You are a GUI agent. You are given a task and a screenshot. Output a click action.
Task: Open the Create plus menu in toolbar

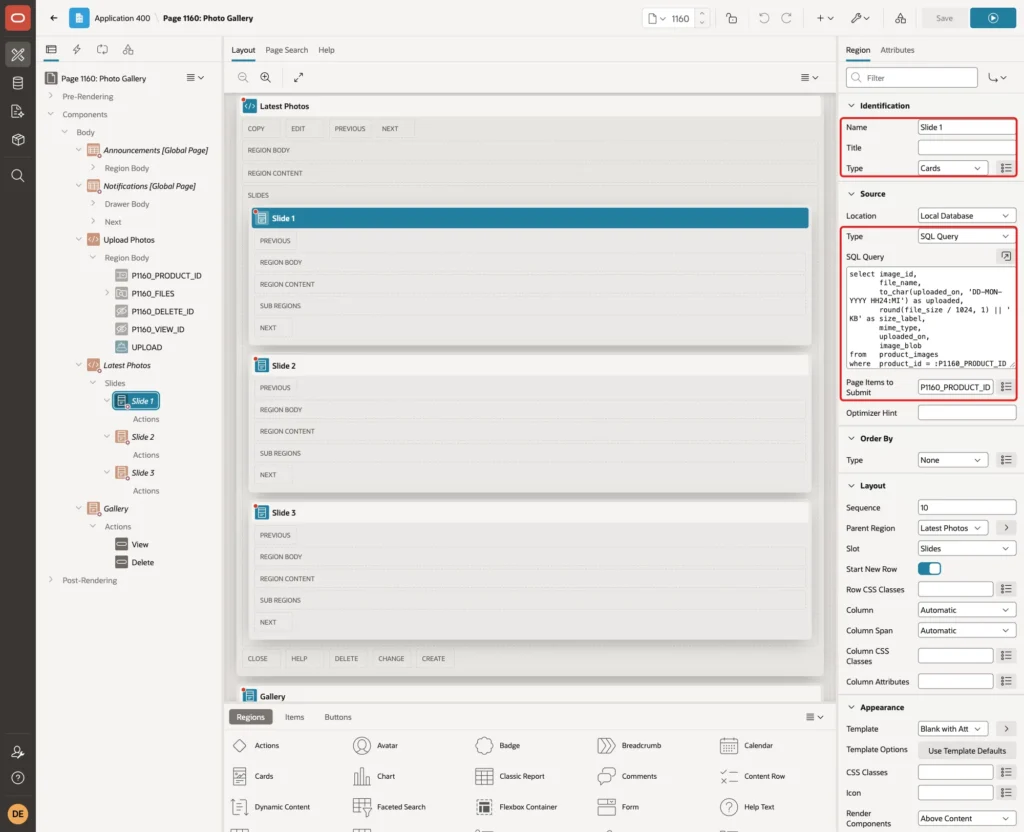point(825,18)
